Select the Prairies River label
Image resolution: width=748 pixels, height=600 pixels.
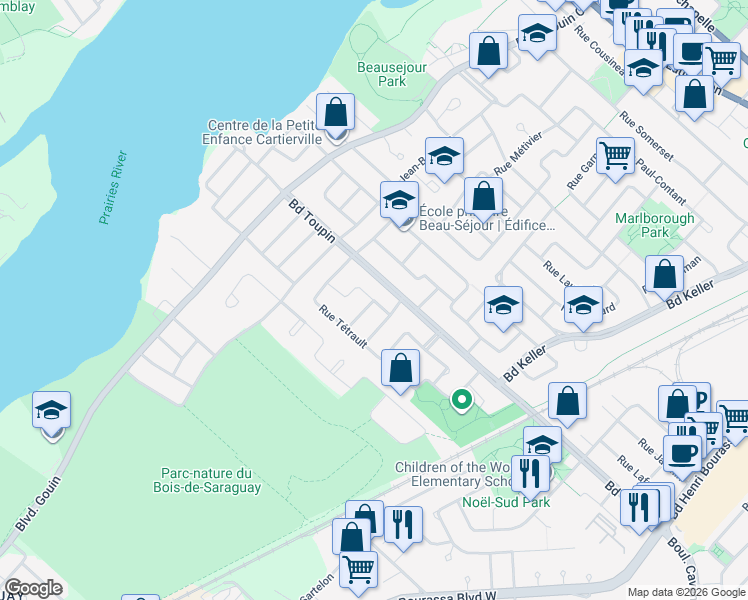pos(114,187)
